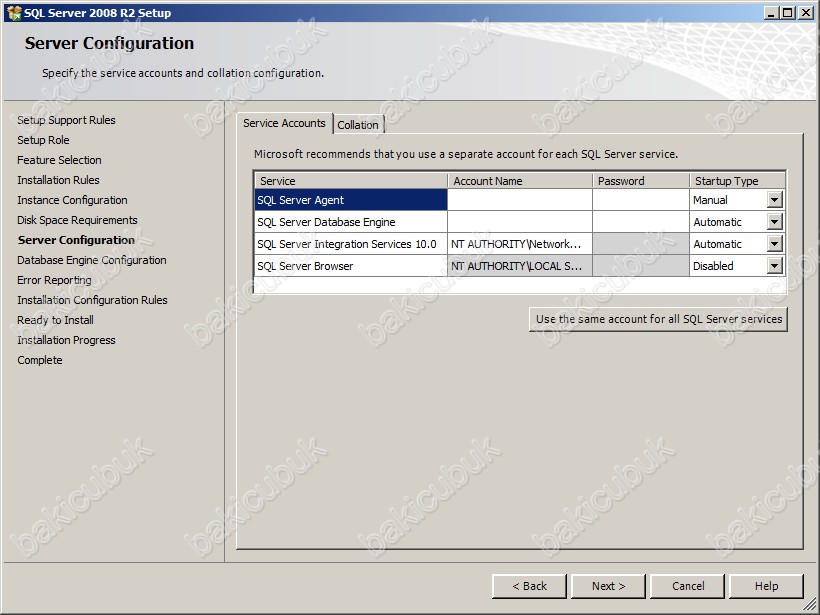Click the Service column header
820x615 pixels.
351,181
